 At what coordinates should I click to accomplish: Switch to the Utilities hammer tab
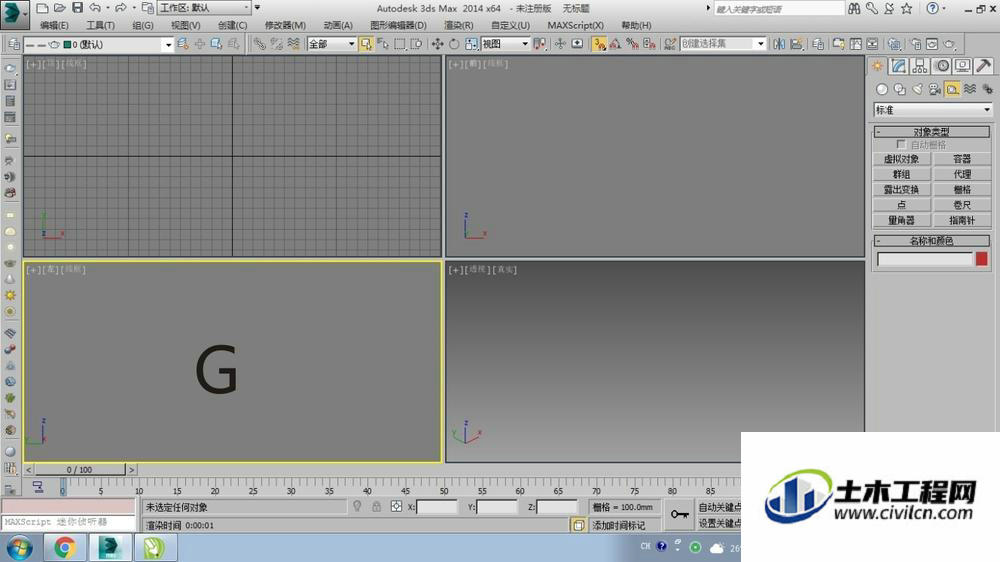pos(984,66)
